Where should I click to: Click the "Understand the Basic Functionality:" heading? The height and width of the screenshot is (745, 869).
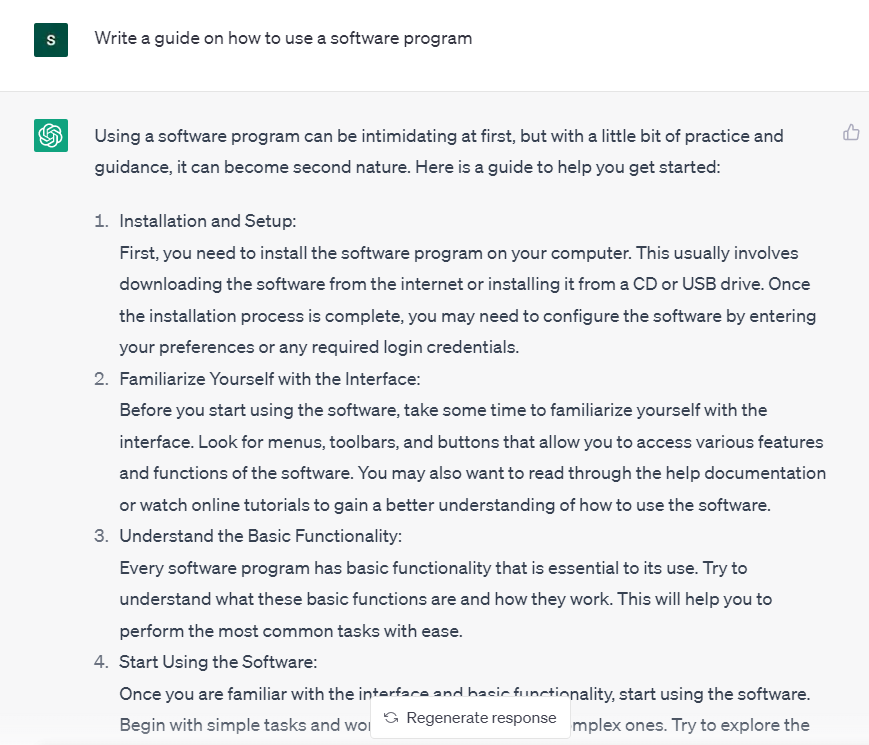point(260,536)
